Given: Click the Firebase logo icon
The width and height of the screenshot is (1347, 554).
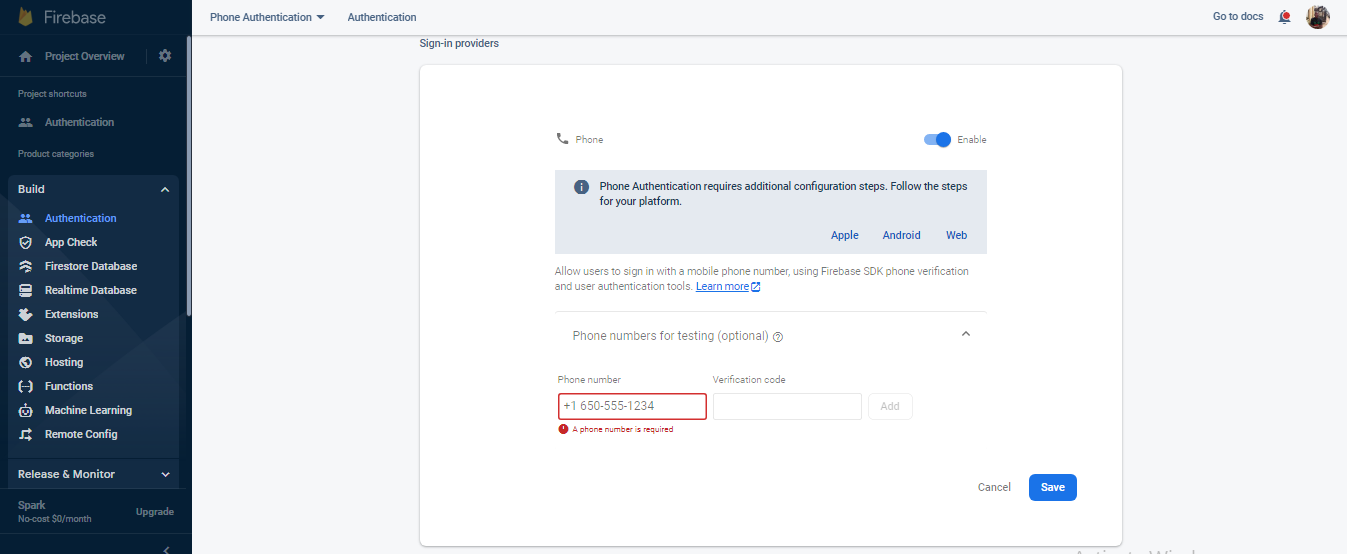Looking at the screenshot, I should click(25, 17).
